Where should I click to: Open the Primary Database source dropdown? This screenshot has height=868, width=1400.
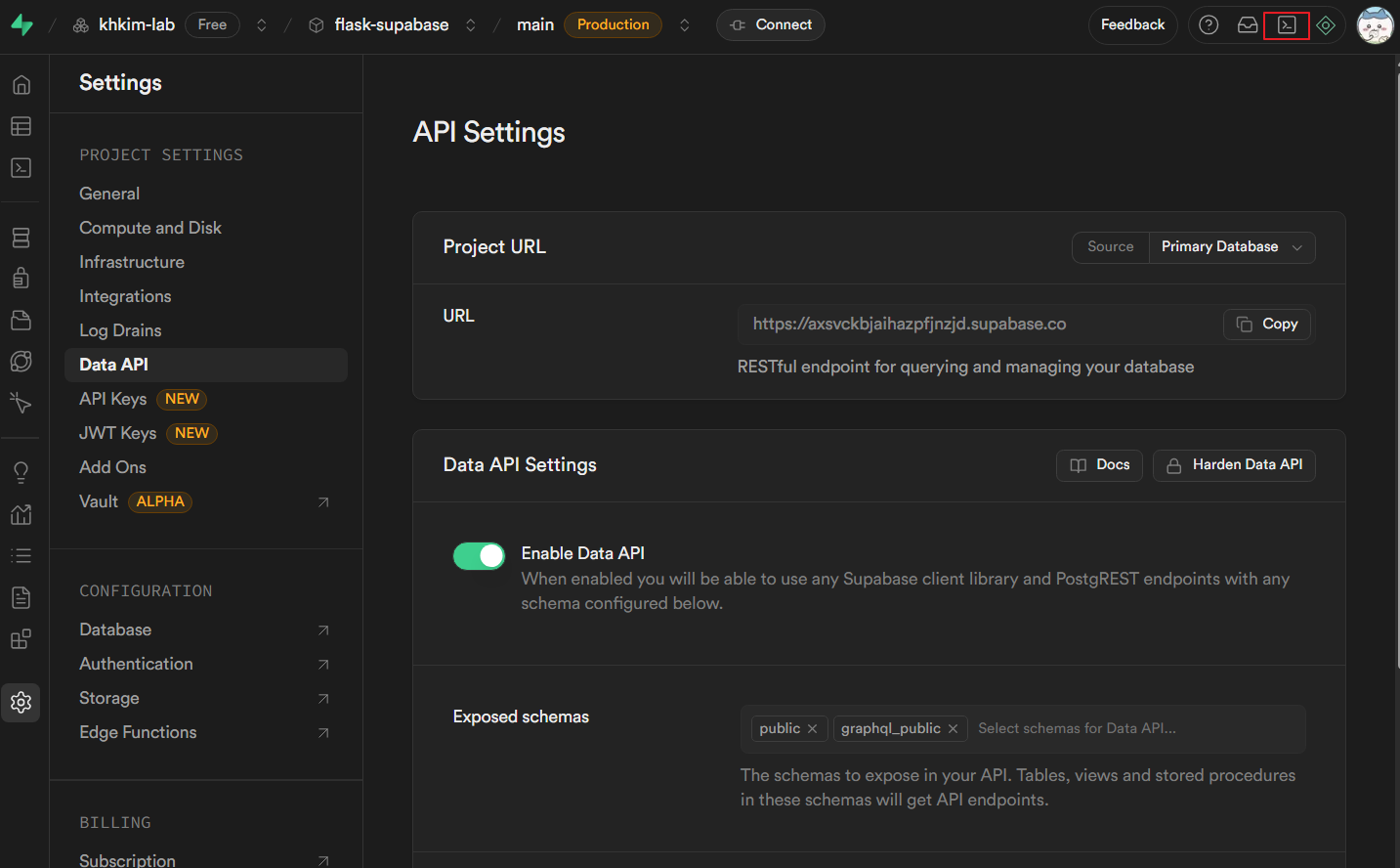pyautogui.click(x=1232, y=247)
